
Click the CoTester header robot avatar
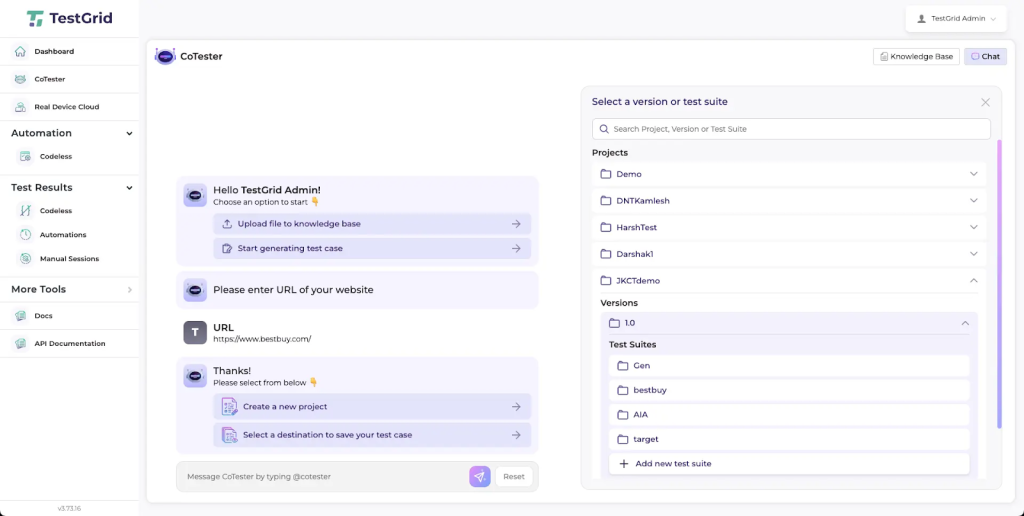coord(165,56)
